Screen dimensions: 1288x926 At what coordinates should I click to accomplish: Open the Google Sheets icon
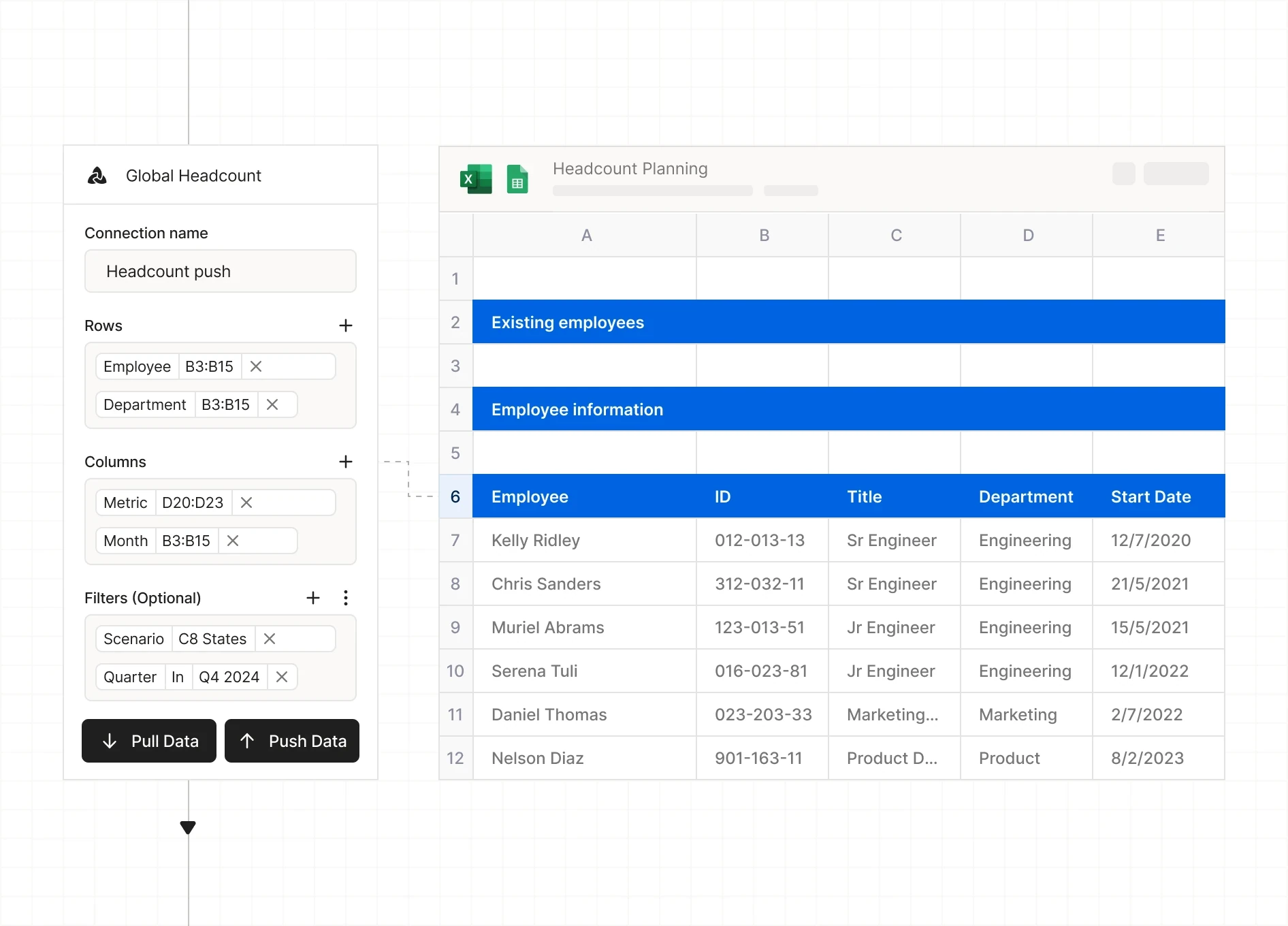click(x=517, y=179)
